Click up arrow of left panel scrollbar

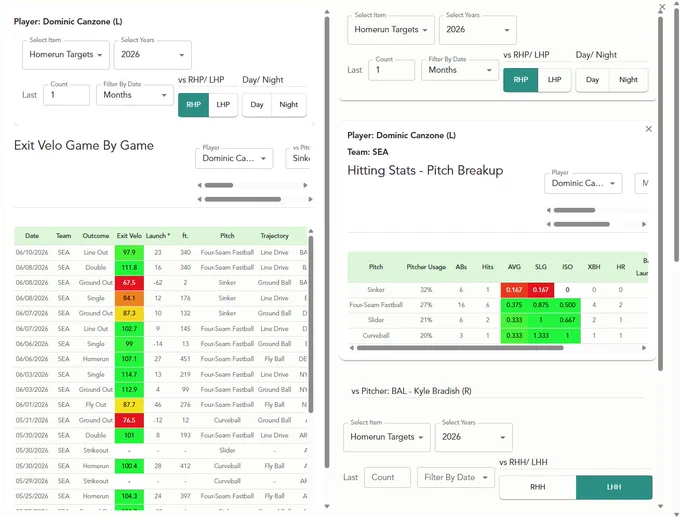(x=327, y=12)
